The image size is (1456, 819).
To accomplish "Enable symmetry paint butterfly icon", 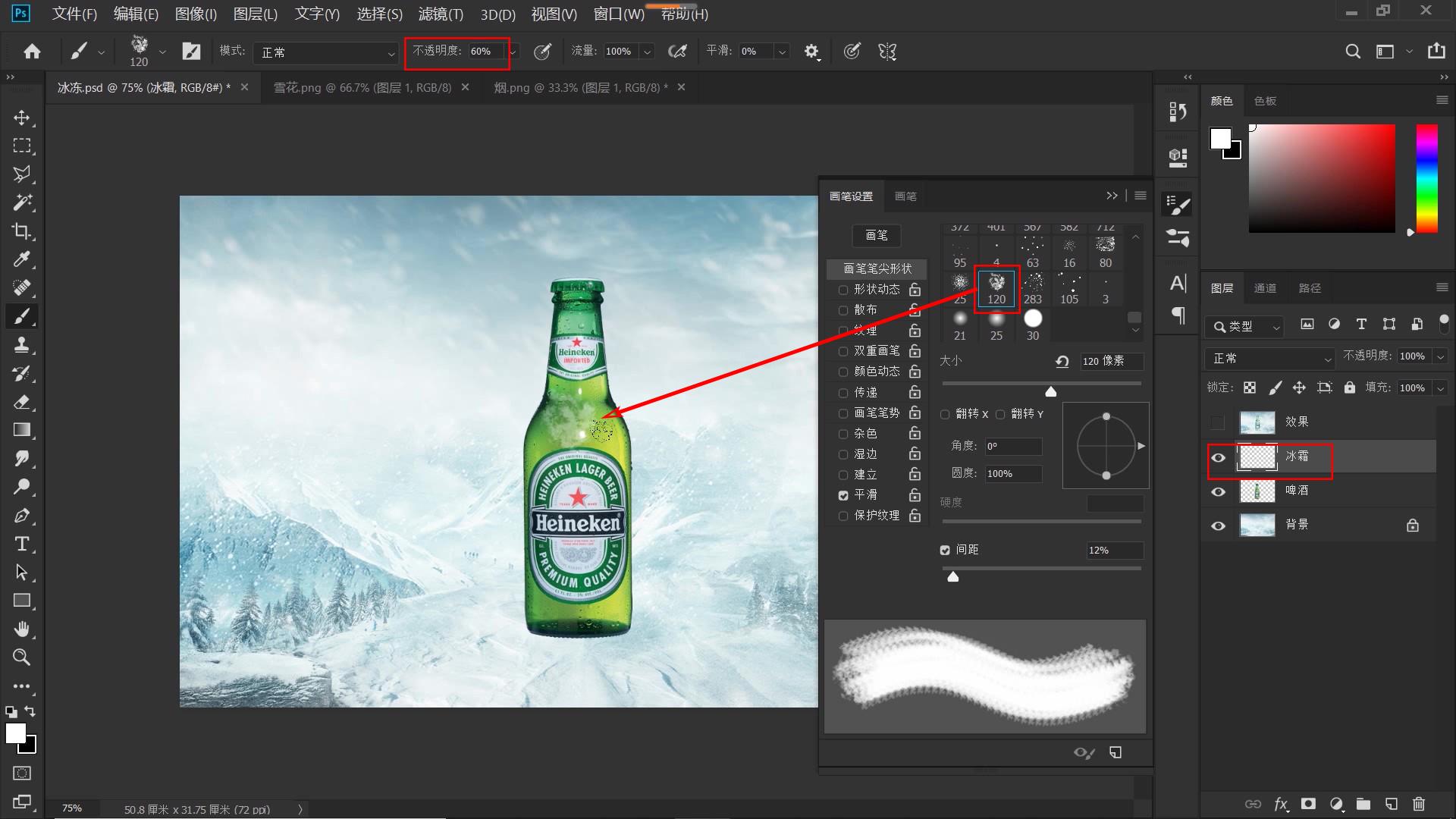I will pyautogui.click(x=887, y=52).
